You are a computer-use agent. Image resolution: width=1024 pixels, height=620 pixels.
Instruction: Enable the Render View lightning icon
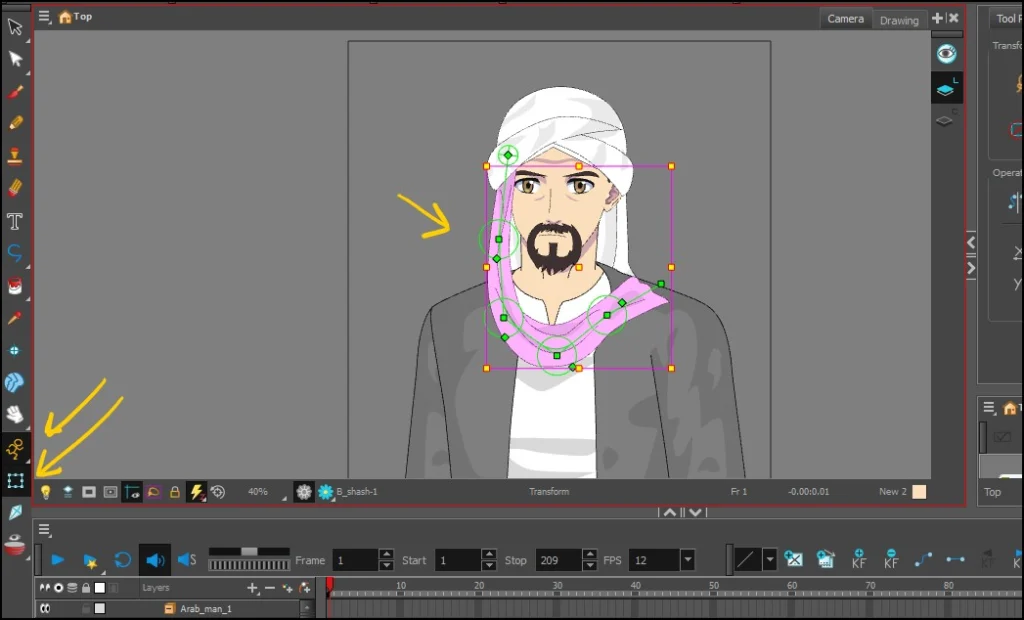click(x=196, y=491)
